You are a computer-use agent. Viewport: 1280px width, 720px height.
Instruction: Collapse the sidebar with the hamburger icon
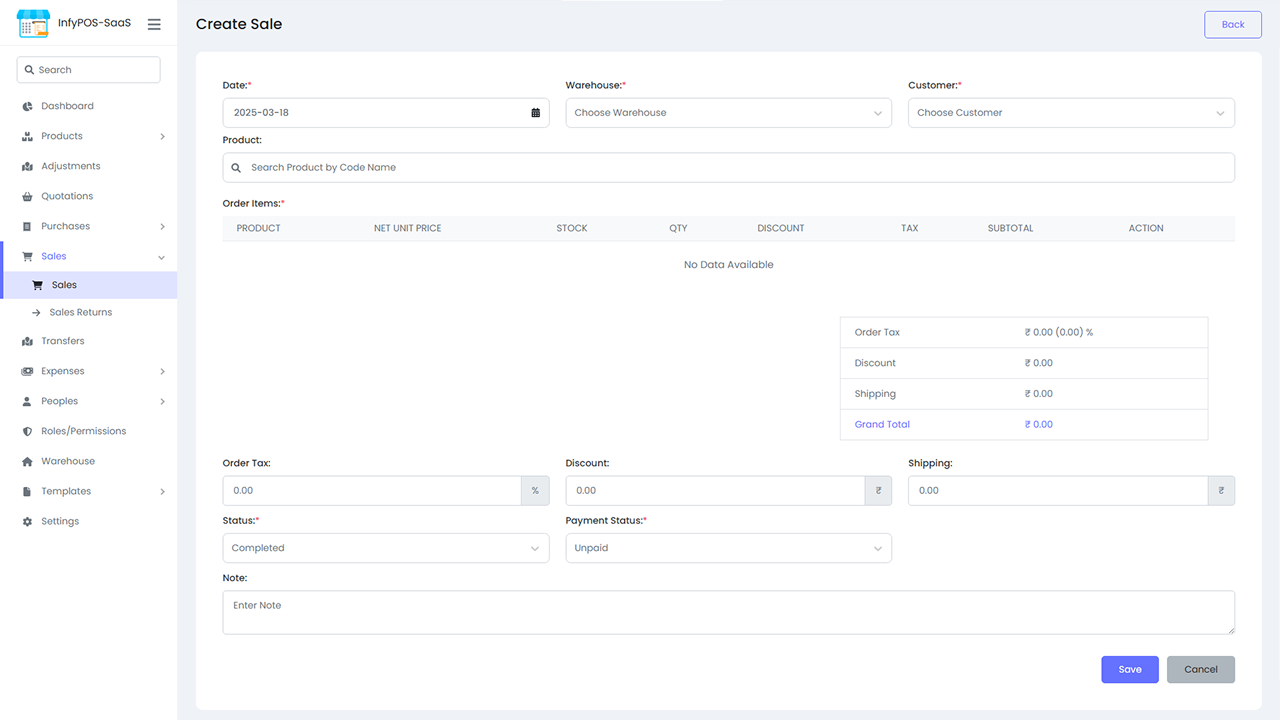(154, 24)
